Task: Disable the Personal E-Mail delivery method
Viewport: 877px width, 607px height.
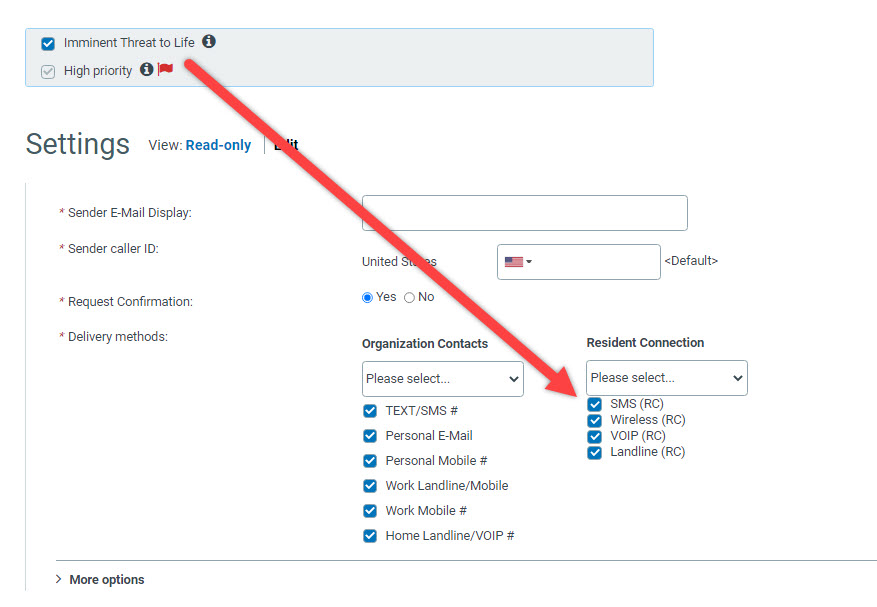Action: (370, 435)
